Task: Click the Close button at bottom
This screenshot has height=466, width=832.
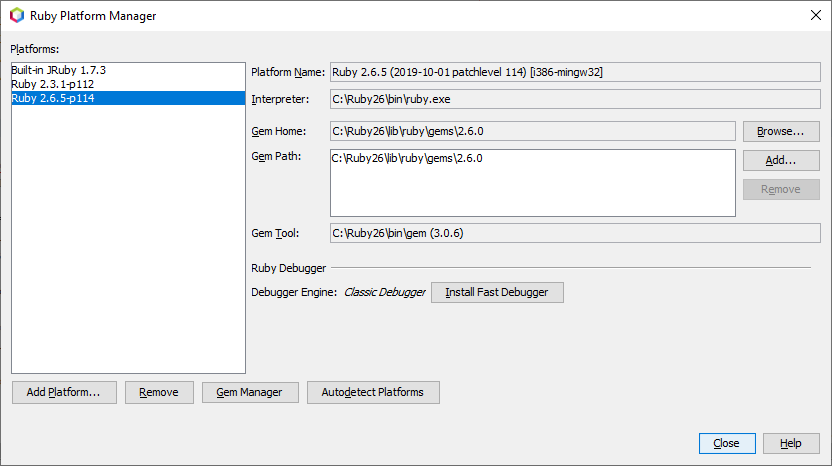Action: point(727,443)
